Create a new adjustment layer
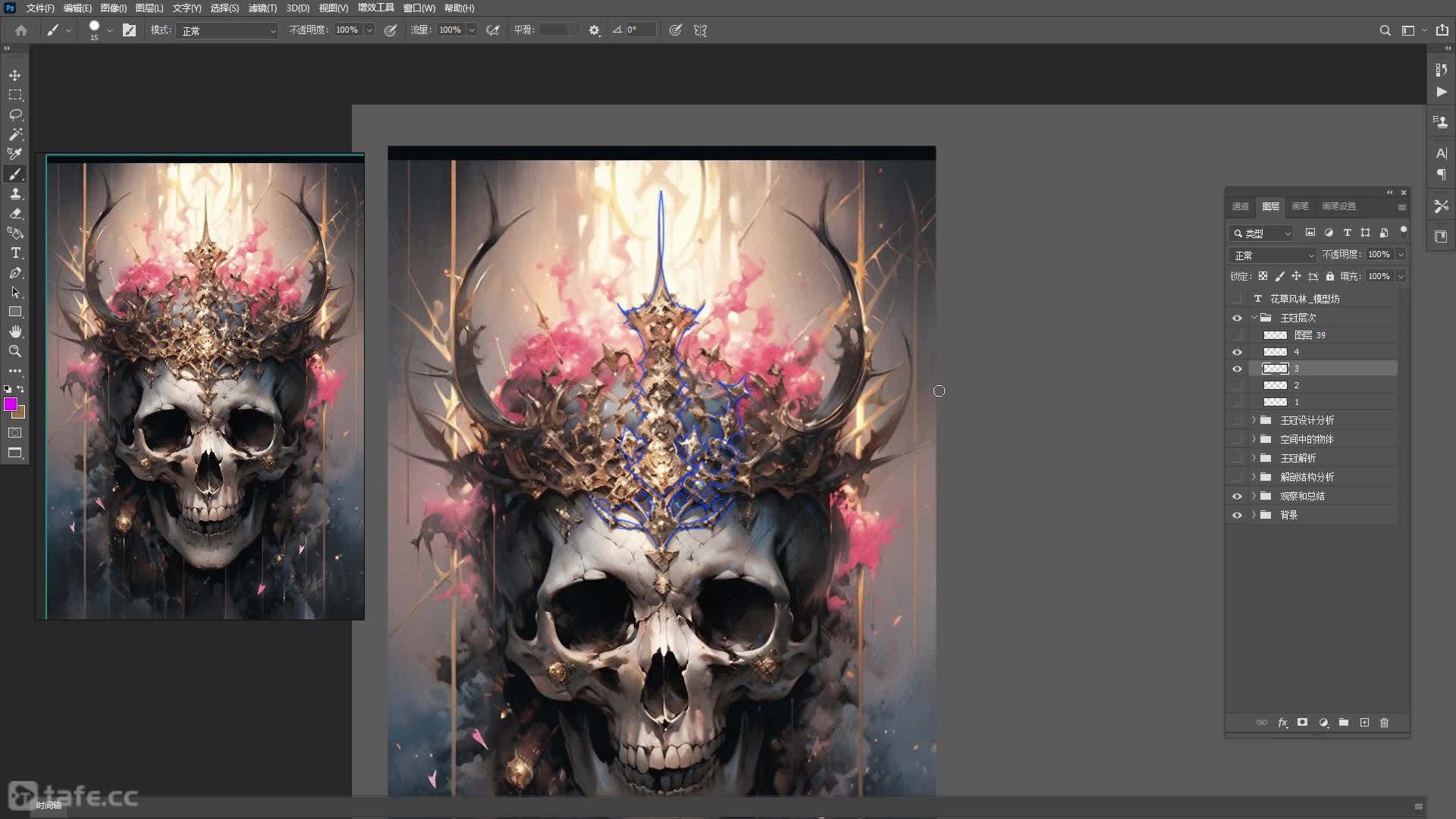 coord(1323,723)
